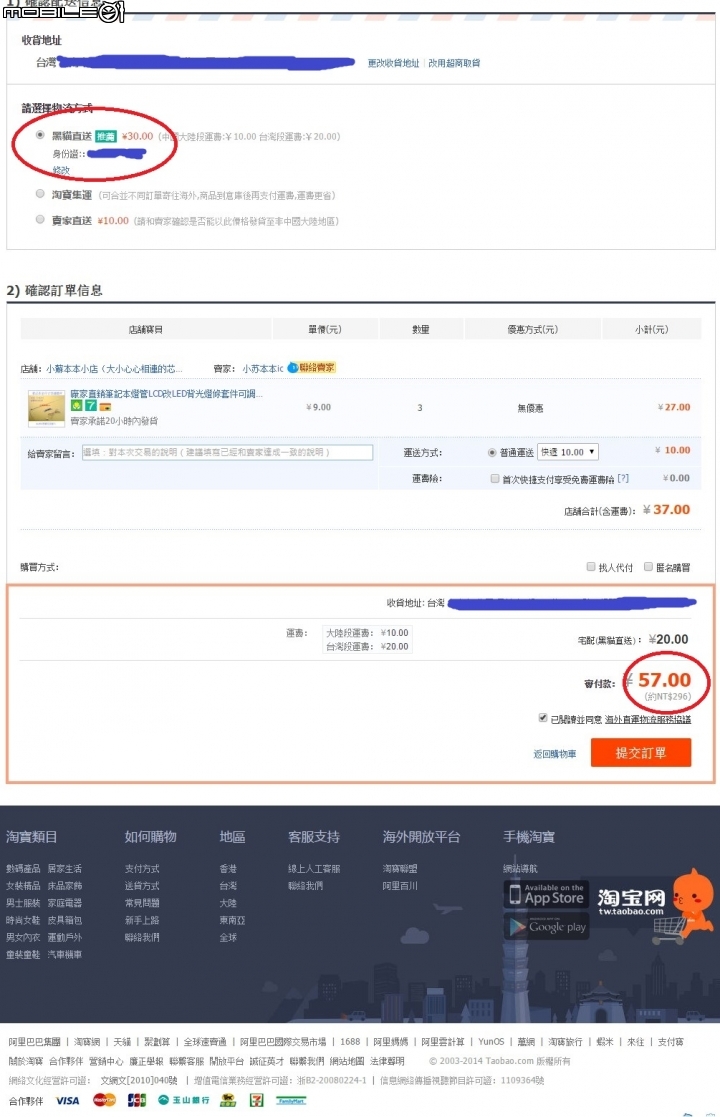Click 返回購物車 link
This screenshot has width=720, height=1117.
(x=555, y=754)
